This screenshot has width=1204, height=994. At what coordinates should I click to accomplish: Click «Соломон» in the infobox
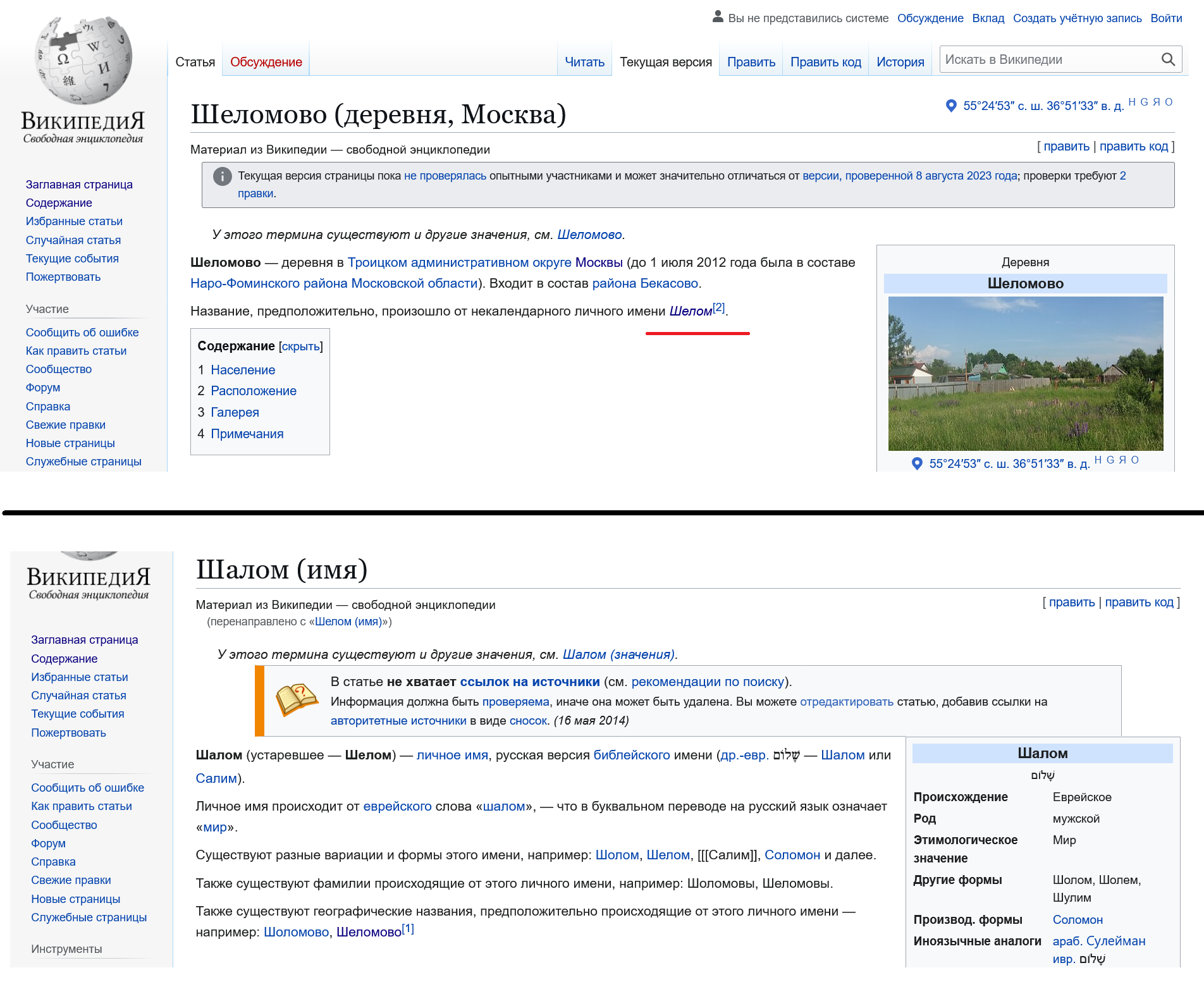pyautogui.click(x=1078, y=920)
